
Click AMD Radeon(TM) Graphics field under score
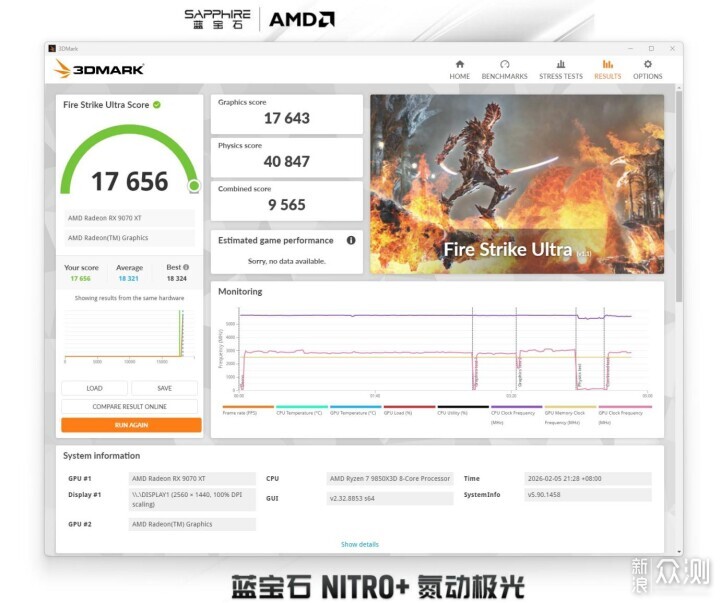tap(129, 238)
